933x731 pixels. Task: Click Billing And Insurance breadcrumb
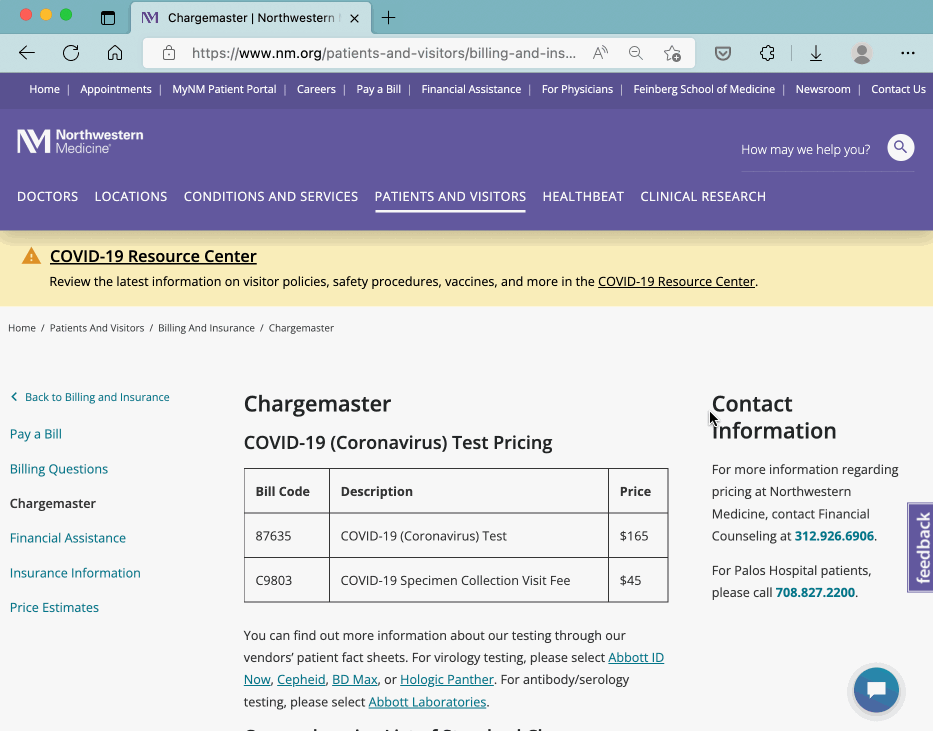[x=206, y=328]
